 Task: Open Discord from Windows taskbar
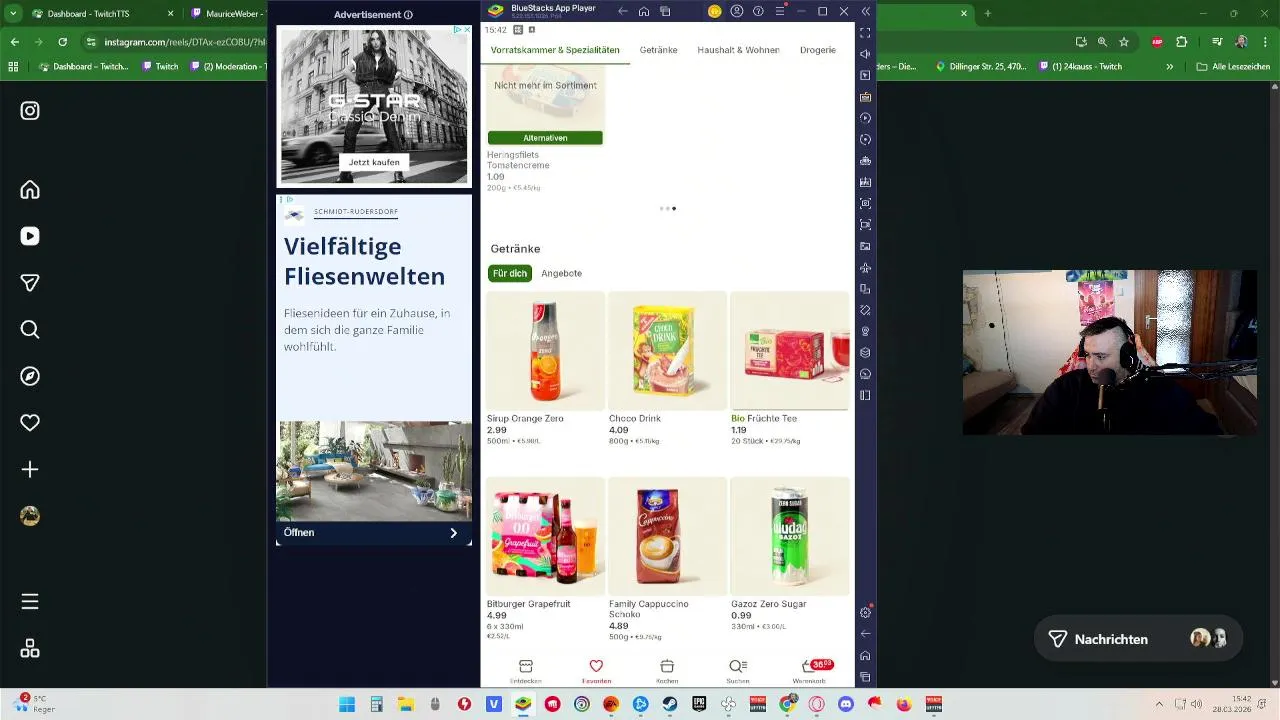846,704
